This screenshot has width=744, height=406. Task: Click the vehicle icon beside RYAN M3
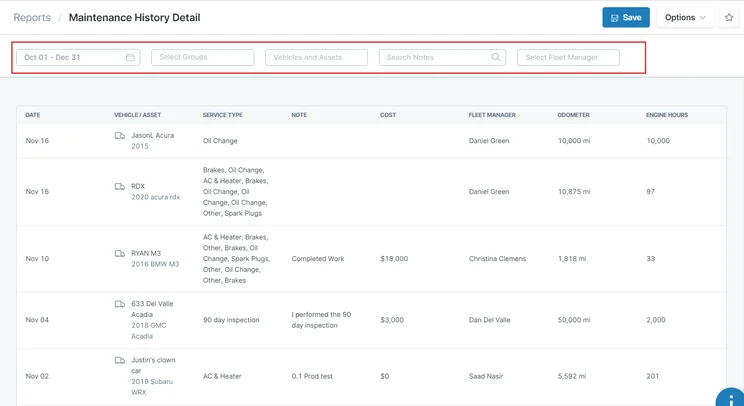pos(120,253)
